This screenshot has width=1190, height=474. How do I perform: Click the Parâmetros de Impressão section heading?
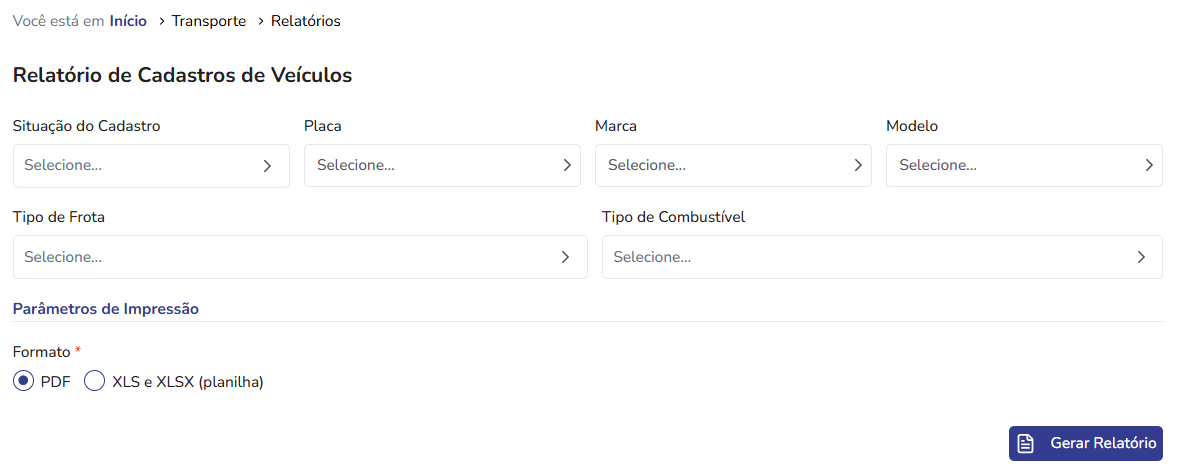click(105, 309)
